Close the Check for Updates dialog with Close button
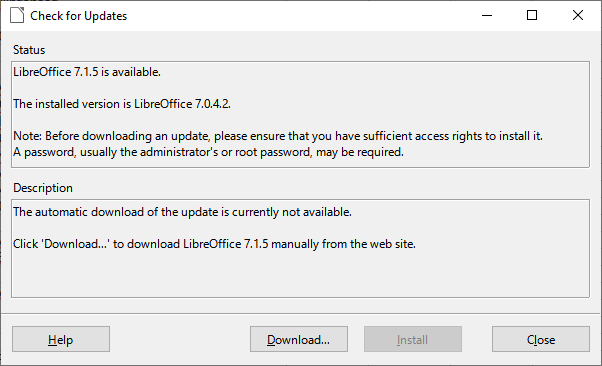Image resolution: width=602 pixels, height=366 pixels. (541, 340)
